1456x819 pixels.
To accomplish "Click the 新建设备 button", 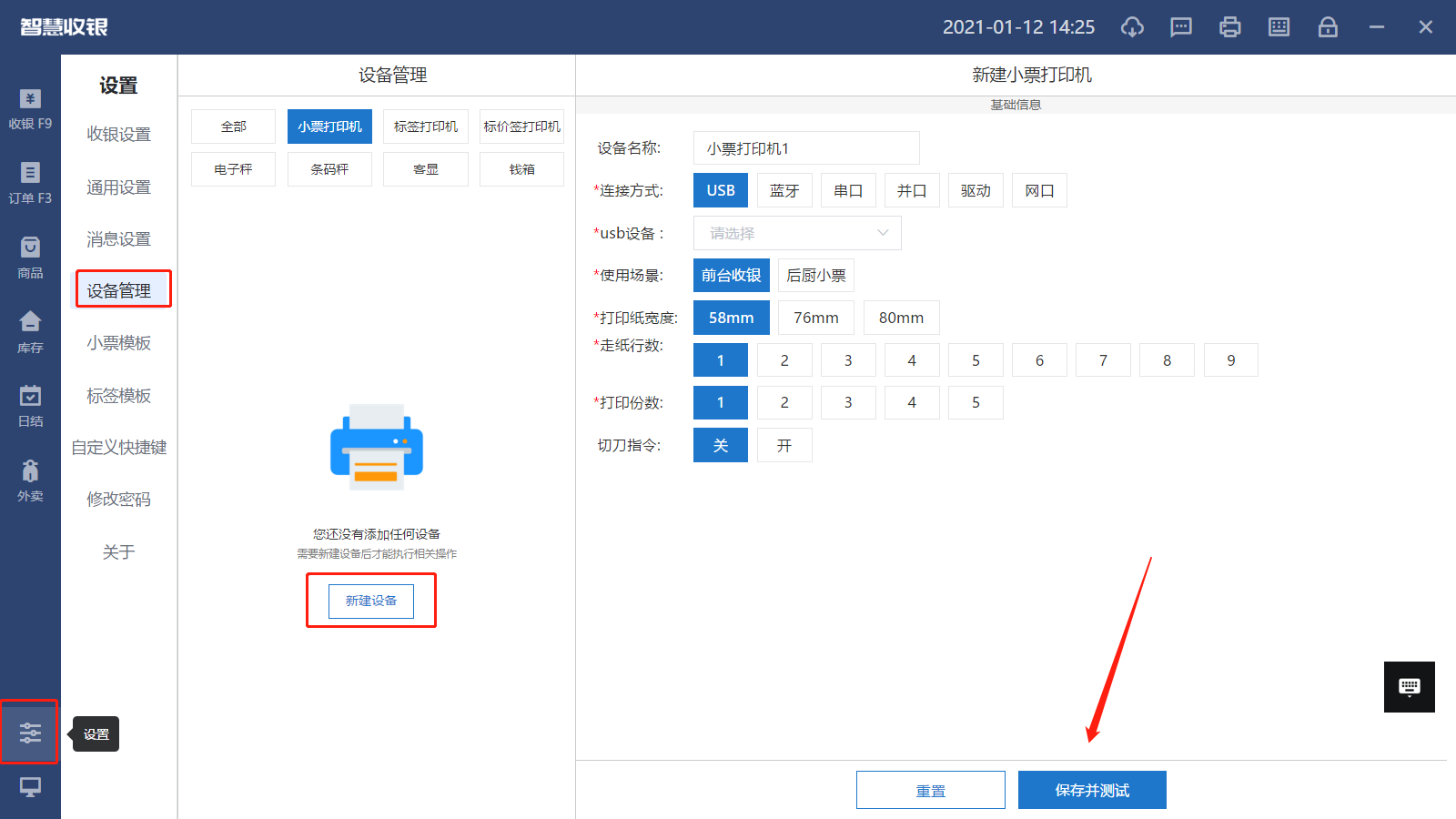I will (x=371, y=601).
